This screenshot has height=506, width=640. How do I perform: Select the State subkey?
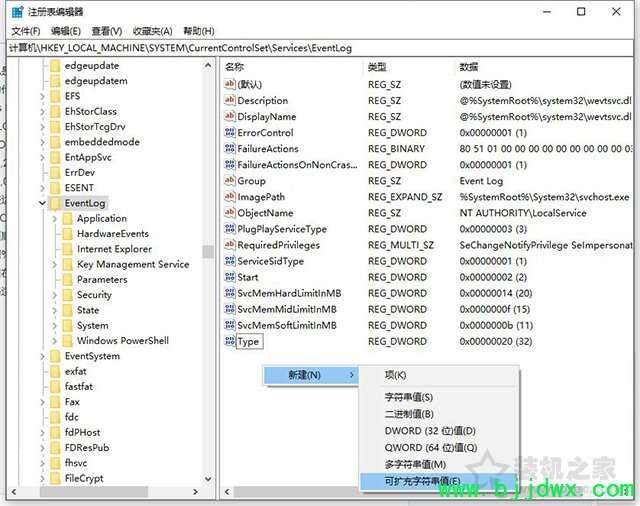[x=88, y=310]
